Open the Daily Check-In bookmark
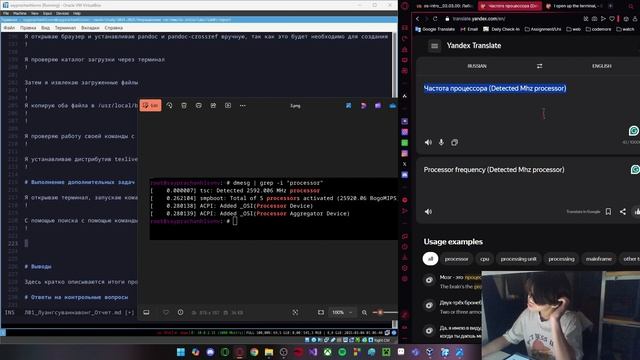The image size is (640, 360). pyautogui.click(x=501, y=29)
